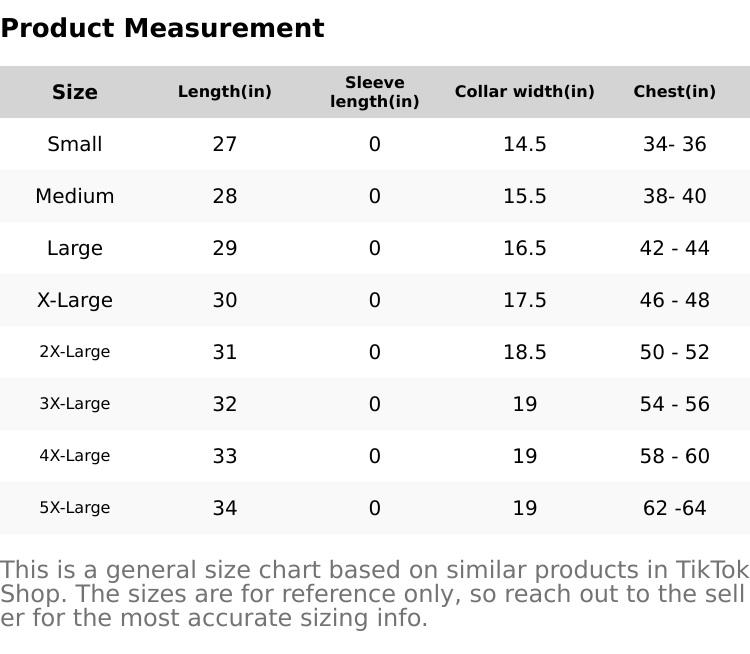Click the X-Large size row label
Screen dimensions: 750x654
point(75,300)
